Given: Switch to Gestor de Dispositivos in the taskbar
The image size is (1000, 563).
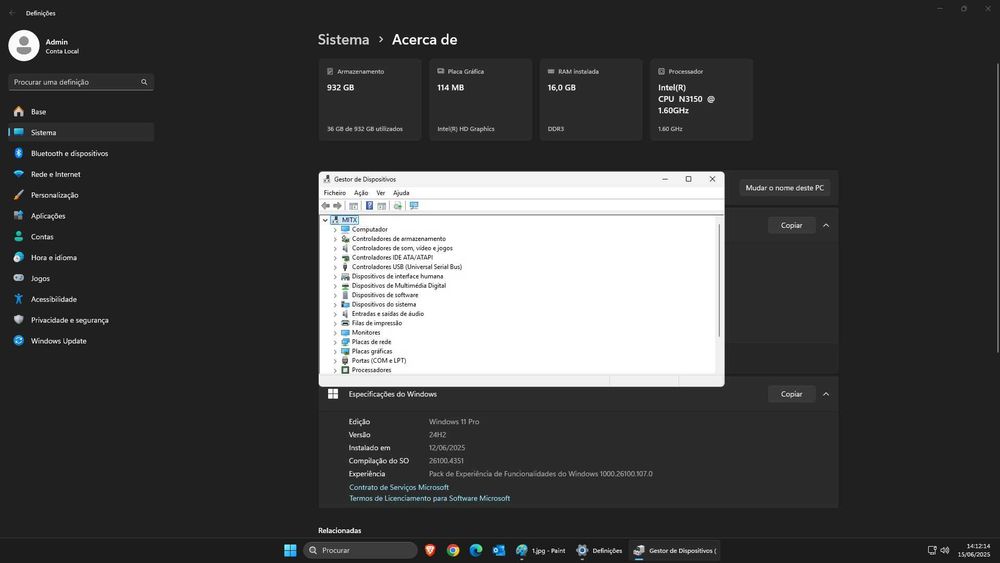Looking at the screenshot, I should point(675,550).
